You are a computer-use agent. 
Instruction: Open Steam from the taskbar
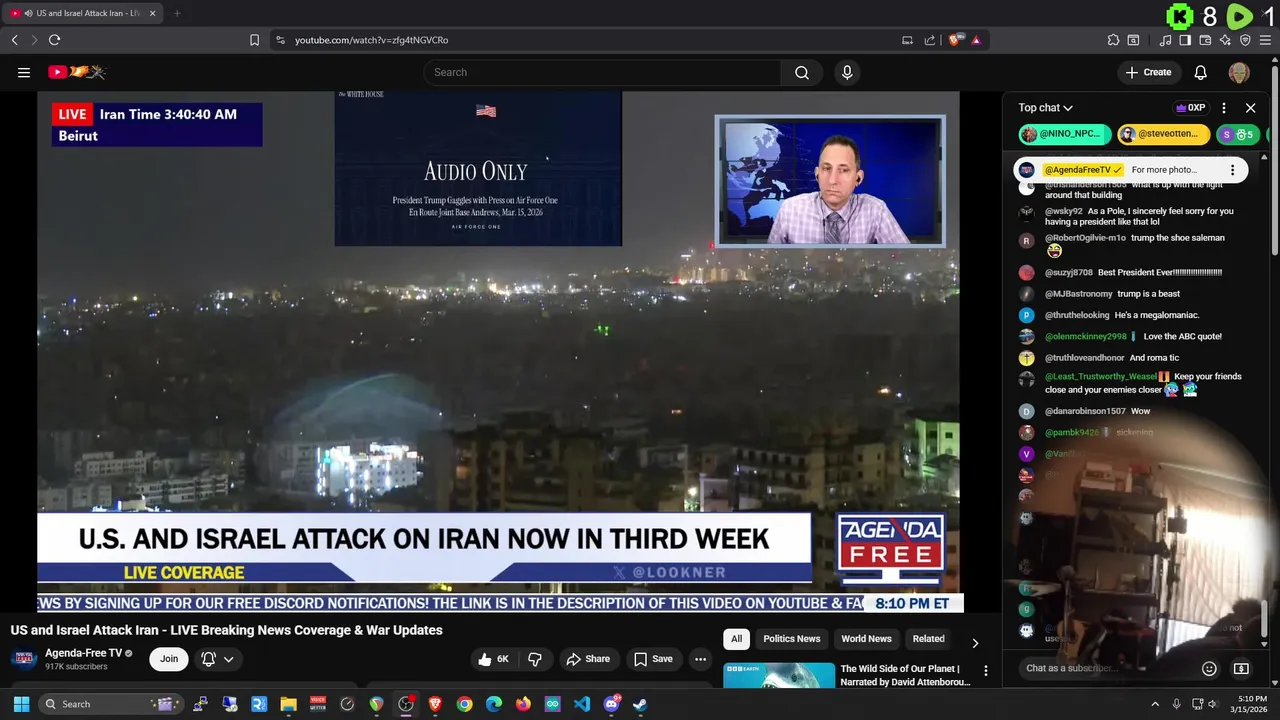(x=640, y=704)
